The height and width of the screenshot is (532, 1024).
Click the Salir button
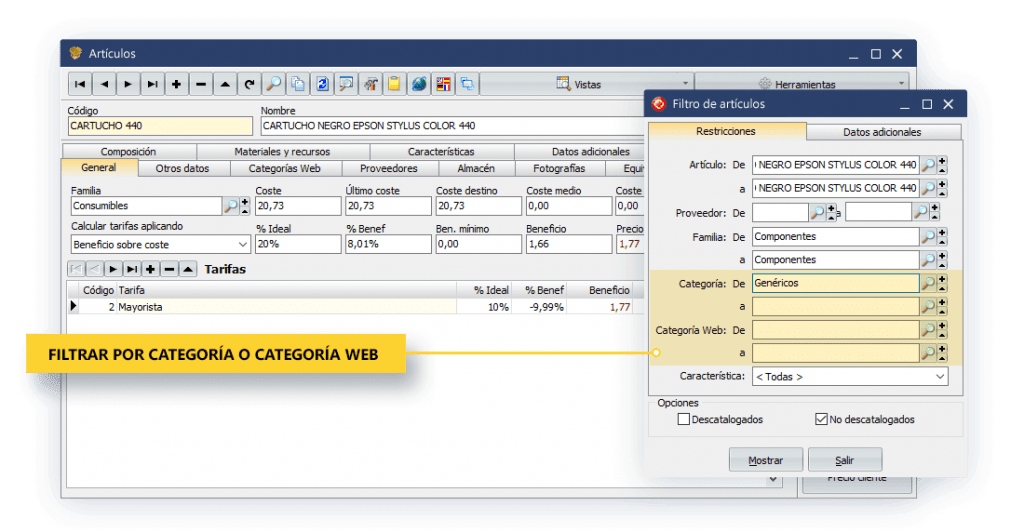tap(845, 461)
